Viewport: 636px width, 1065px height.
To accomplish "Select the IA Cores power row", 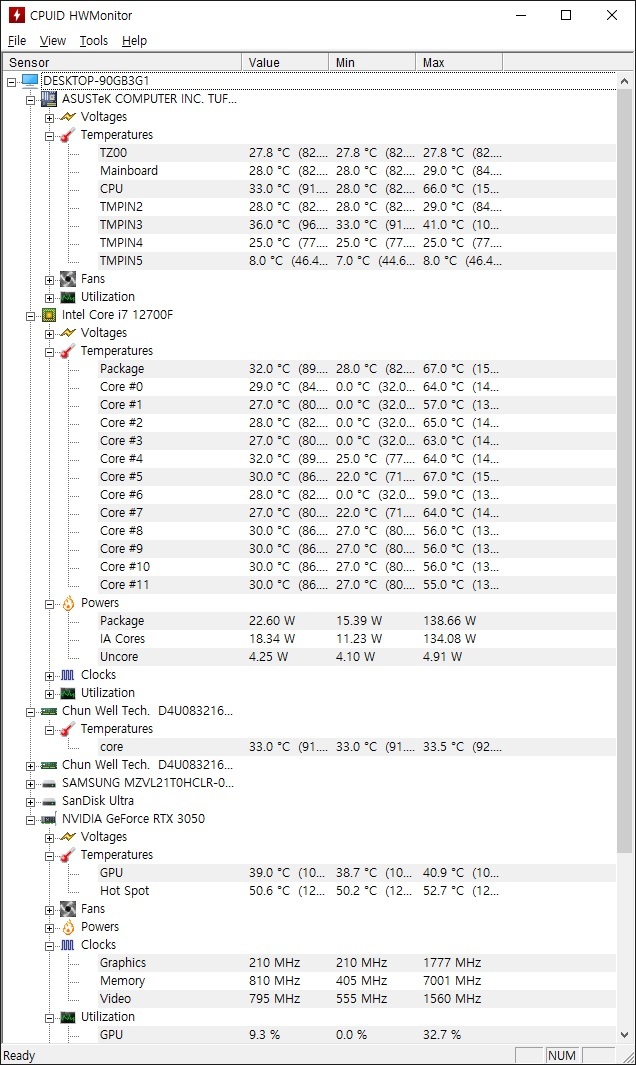I will [356, 639].
